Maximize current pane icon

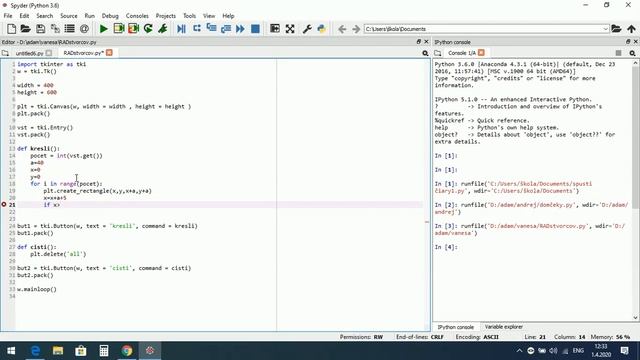point(275,29)
